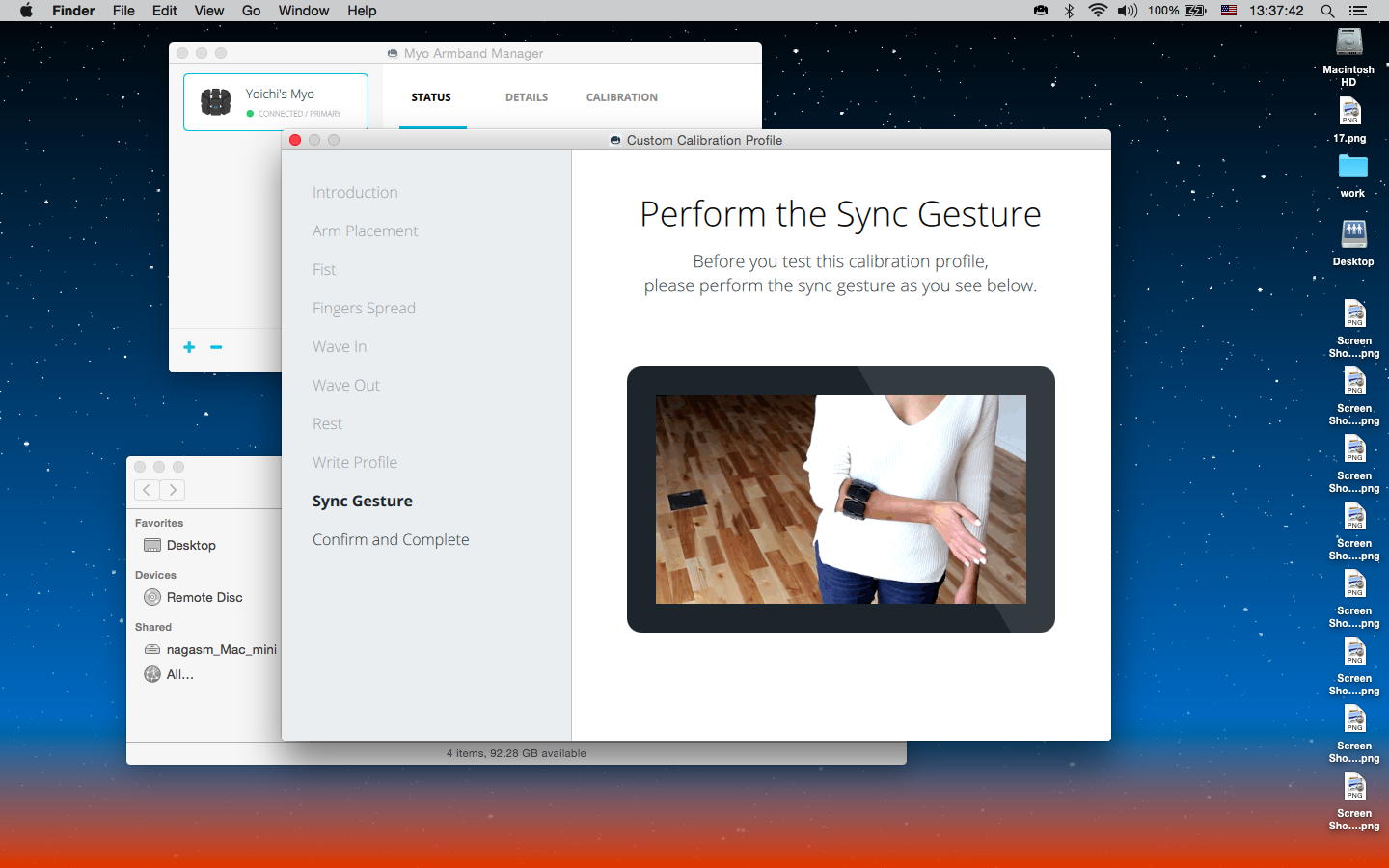
Task: Select the Sync Gesture step
Action: click(363, 501)
